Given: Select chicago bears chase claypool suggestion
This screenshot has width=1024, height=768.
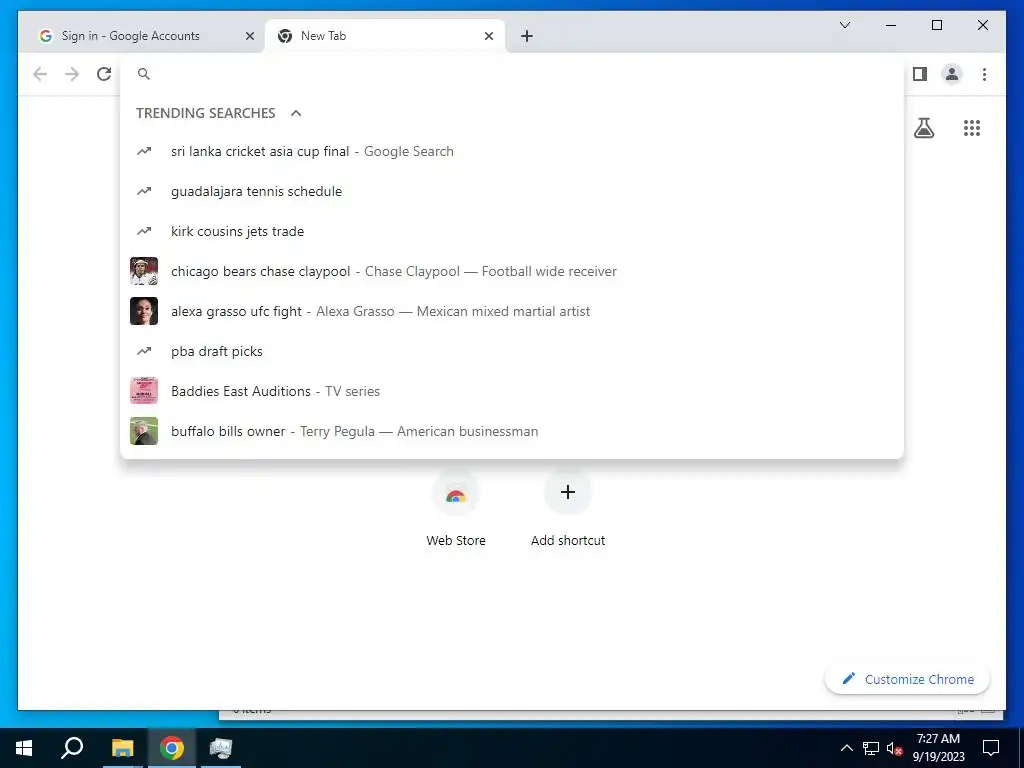Looking at the screenshot, I should coord(512,271).
